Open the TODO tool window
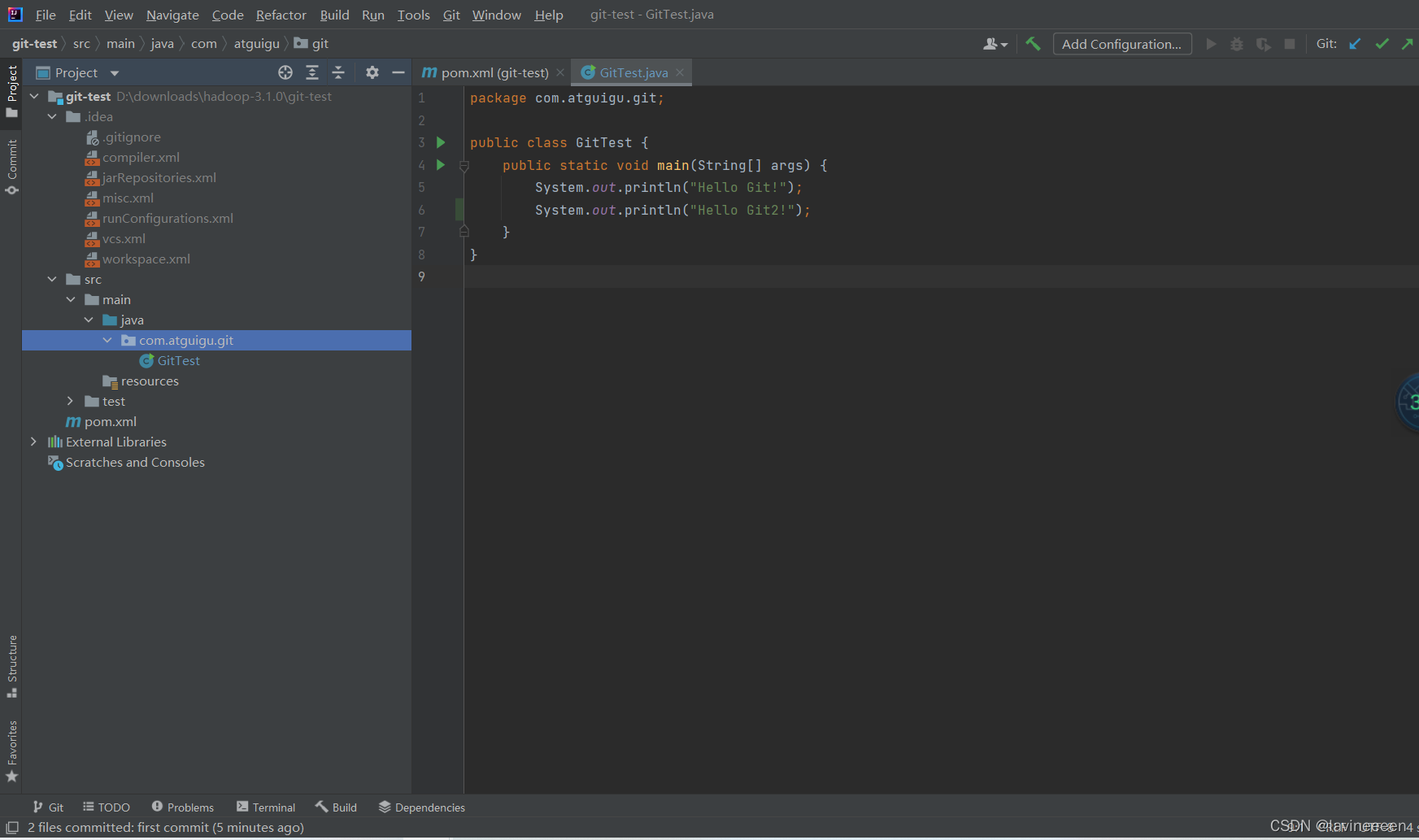This screenshot has width=1419, height=840. 107,807
